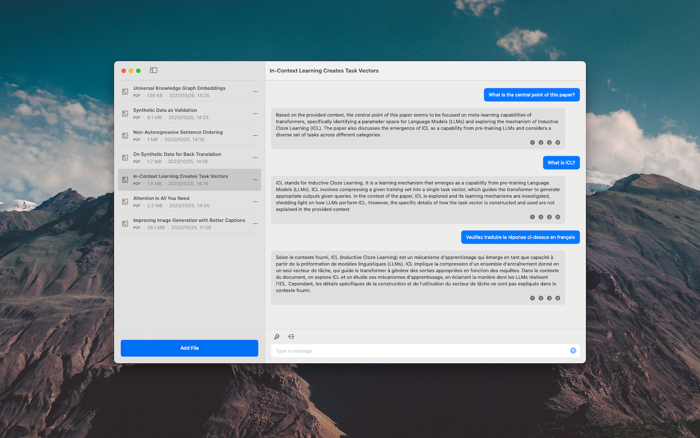
Task: Click PDF icon of In-Context Learning Creates Task Vectors
Action: point(125,179)
